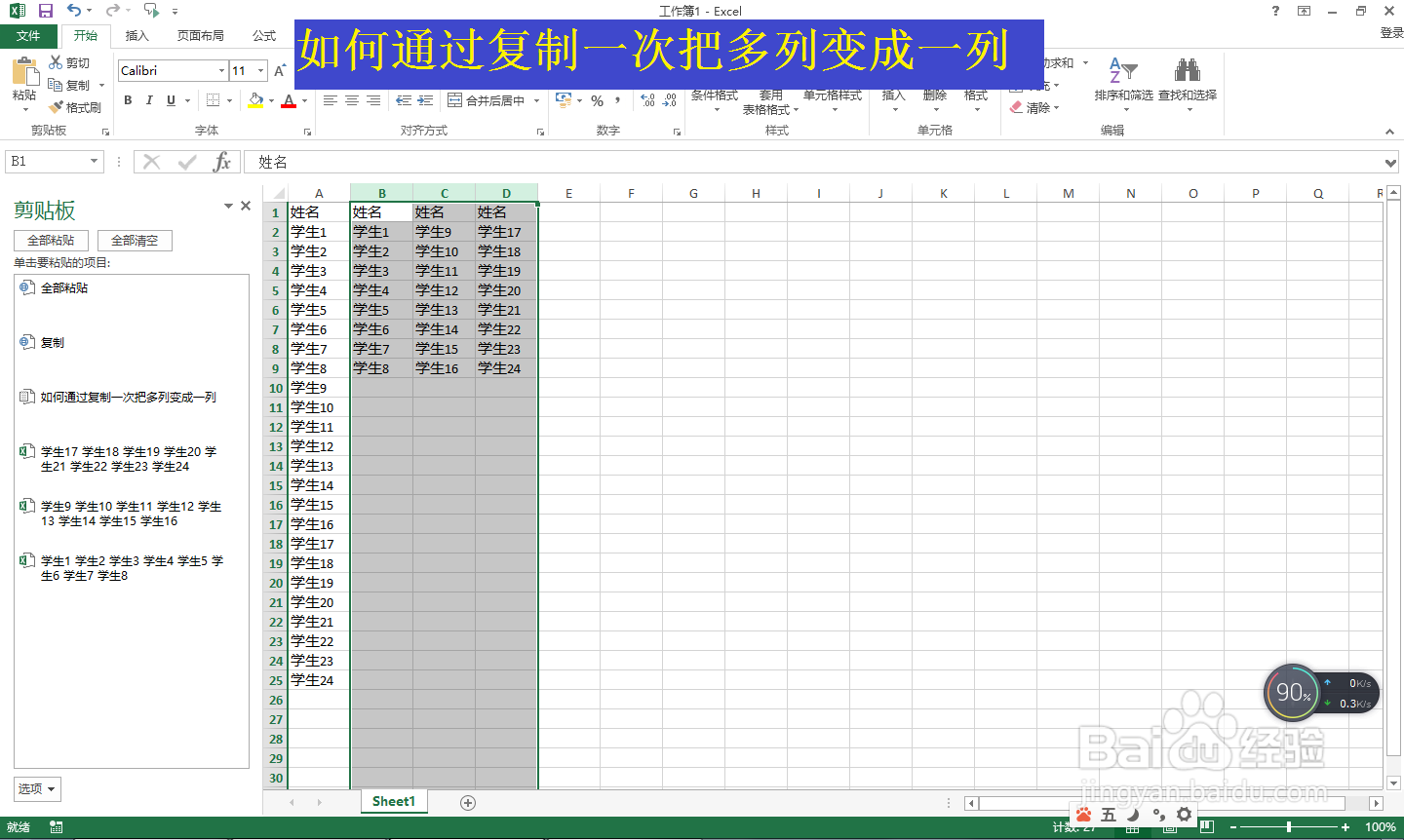1404x840 pixels.
Task: Click the 全部清空 clear all button
Action: [135, 240]
